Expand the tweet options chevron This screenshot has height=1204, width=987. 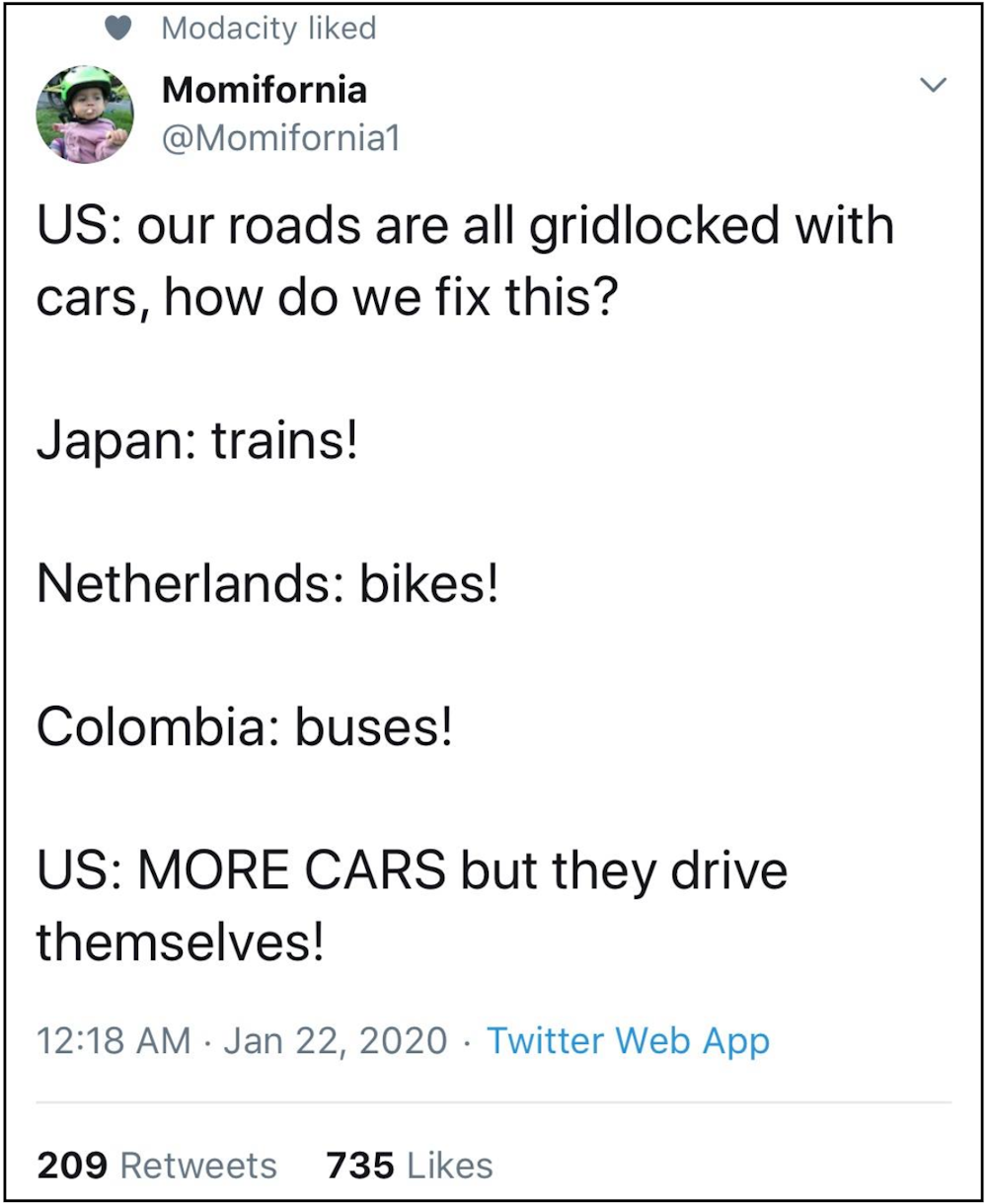[933, 86]
